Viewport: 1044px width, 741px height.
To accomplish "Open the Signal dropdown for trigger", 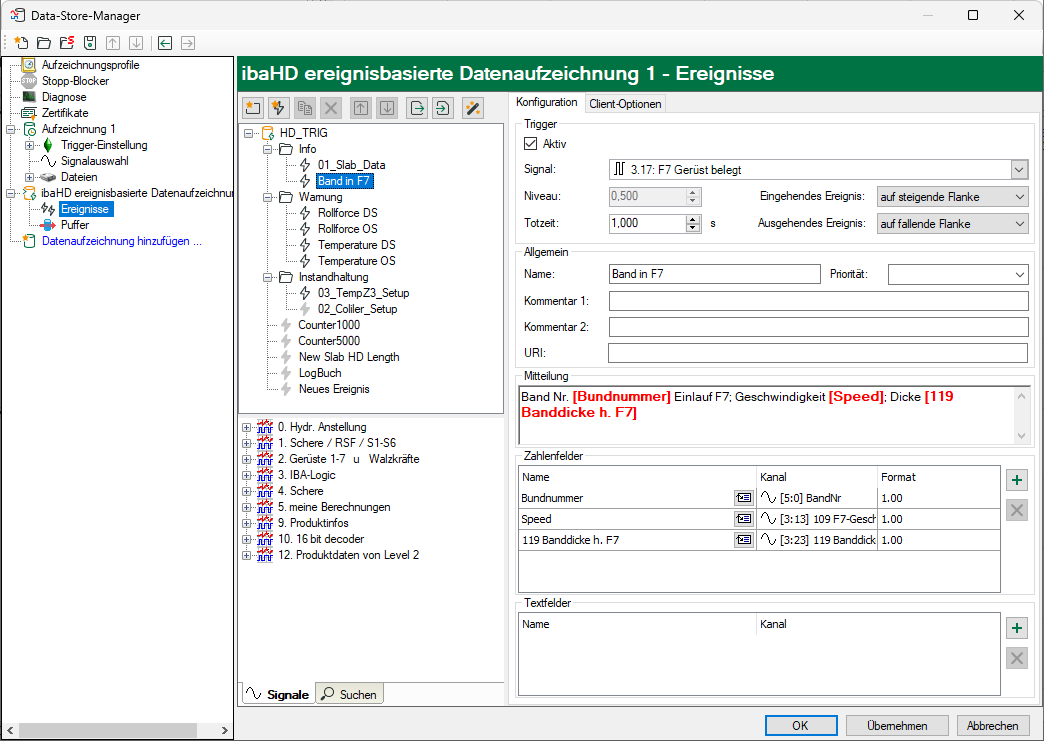I will (1019, 170).
